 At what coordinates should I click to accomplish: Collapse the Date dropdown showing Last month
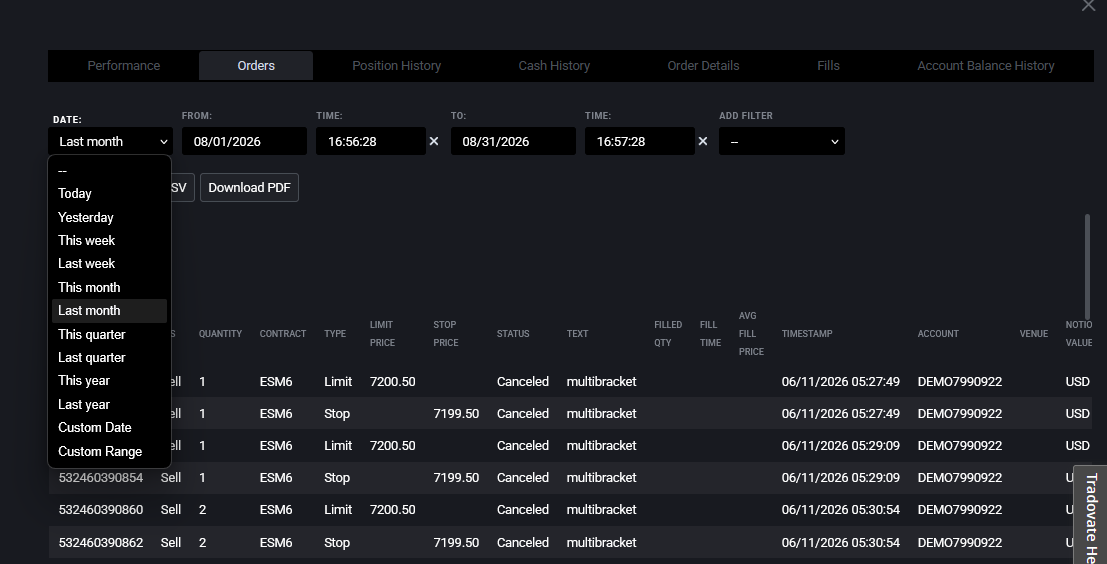[x=110, y=141]
